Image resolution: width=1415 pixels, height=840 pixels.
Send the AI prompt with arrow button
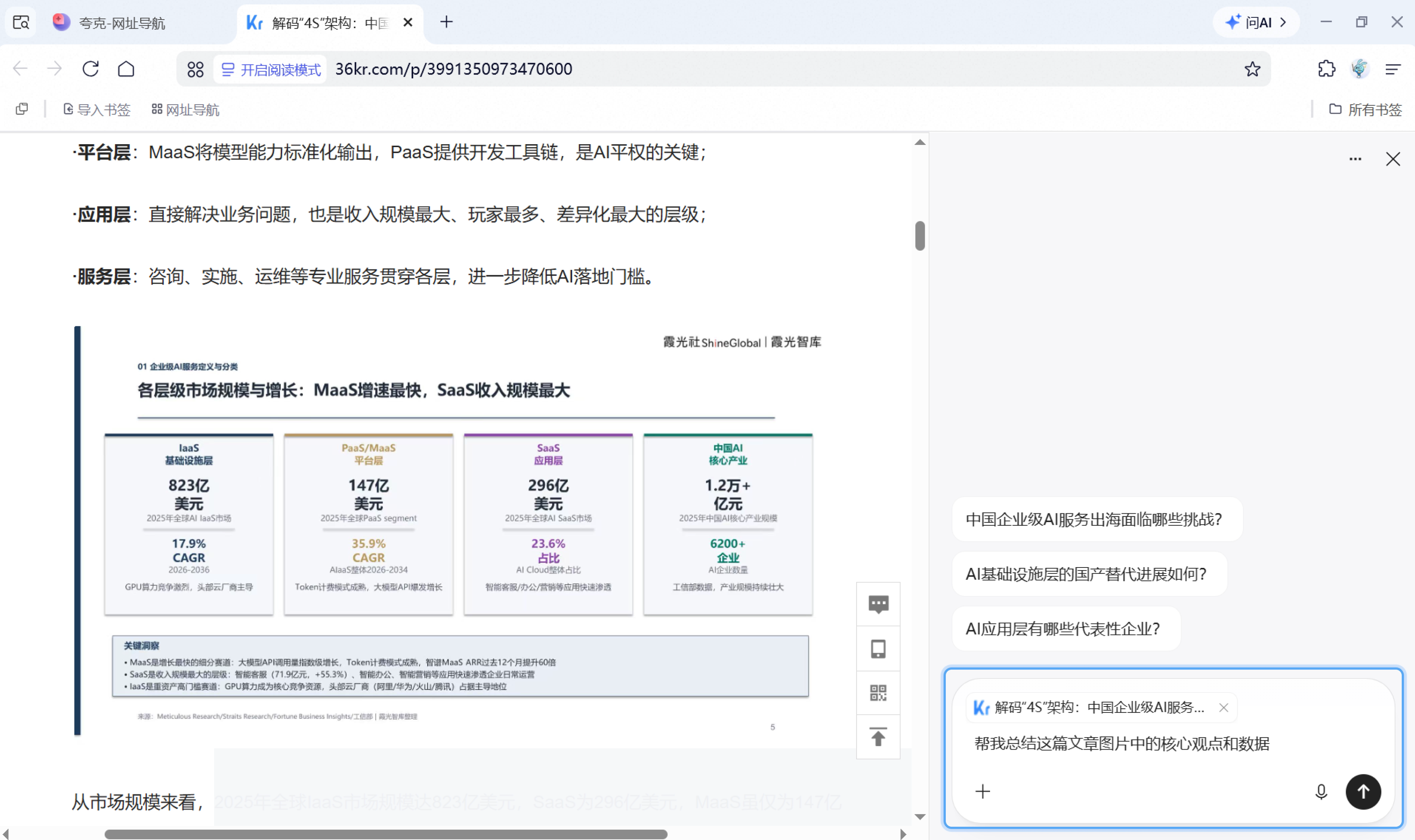tap(1363, 791)
